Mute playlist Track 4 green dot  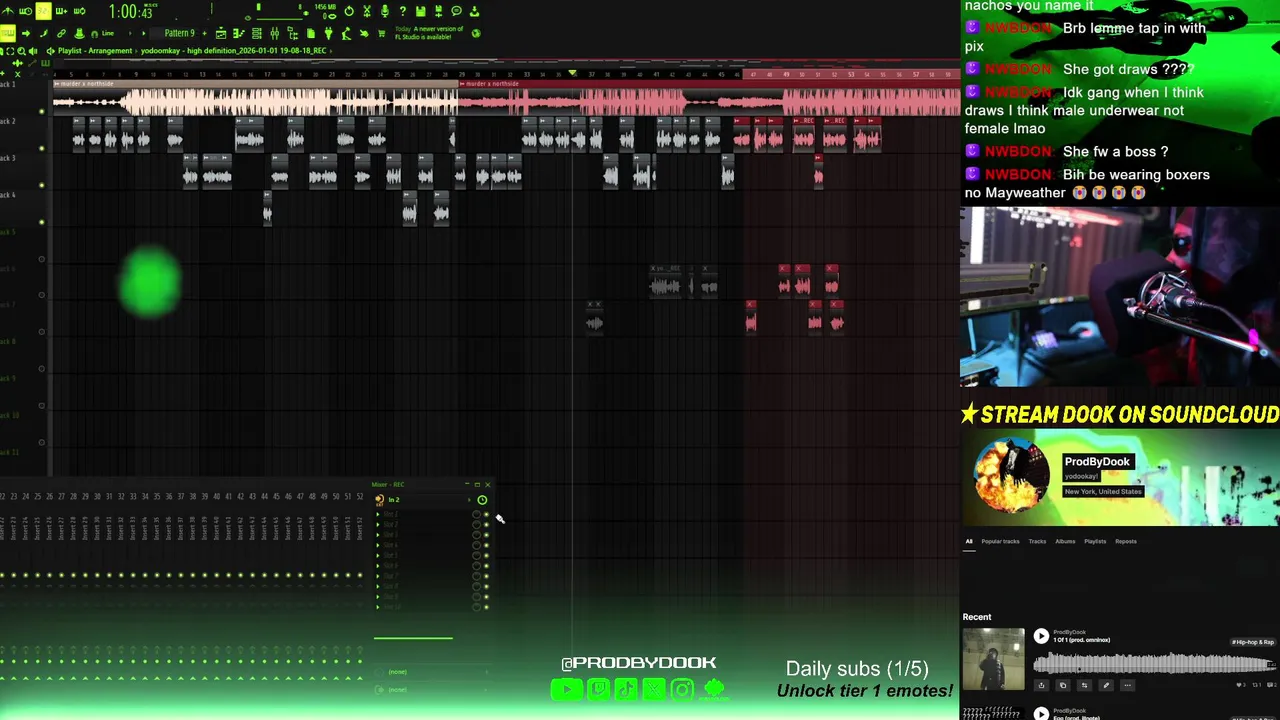coord(41,221)
